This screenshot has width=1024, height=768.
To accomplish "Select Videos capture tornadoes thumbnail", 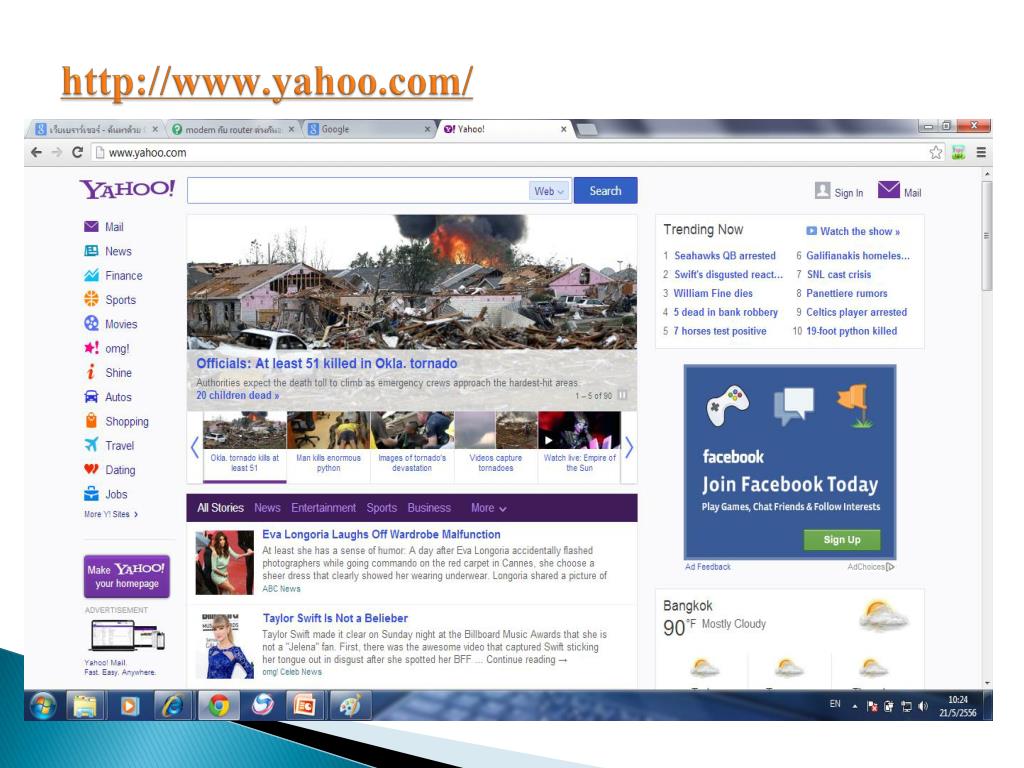I will [496, 447].
